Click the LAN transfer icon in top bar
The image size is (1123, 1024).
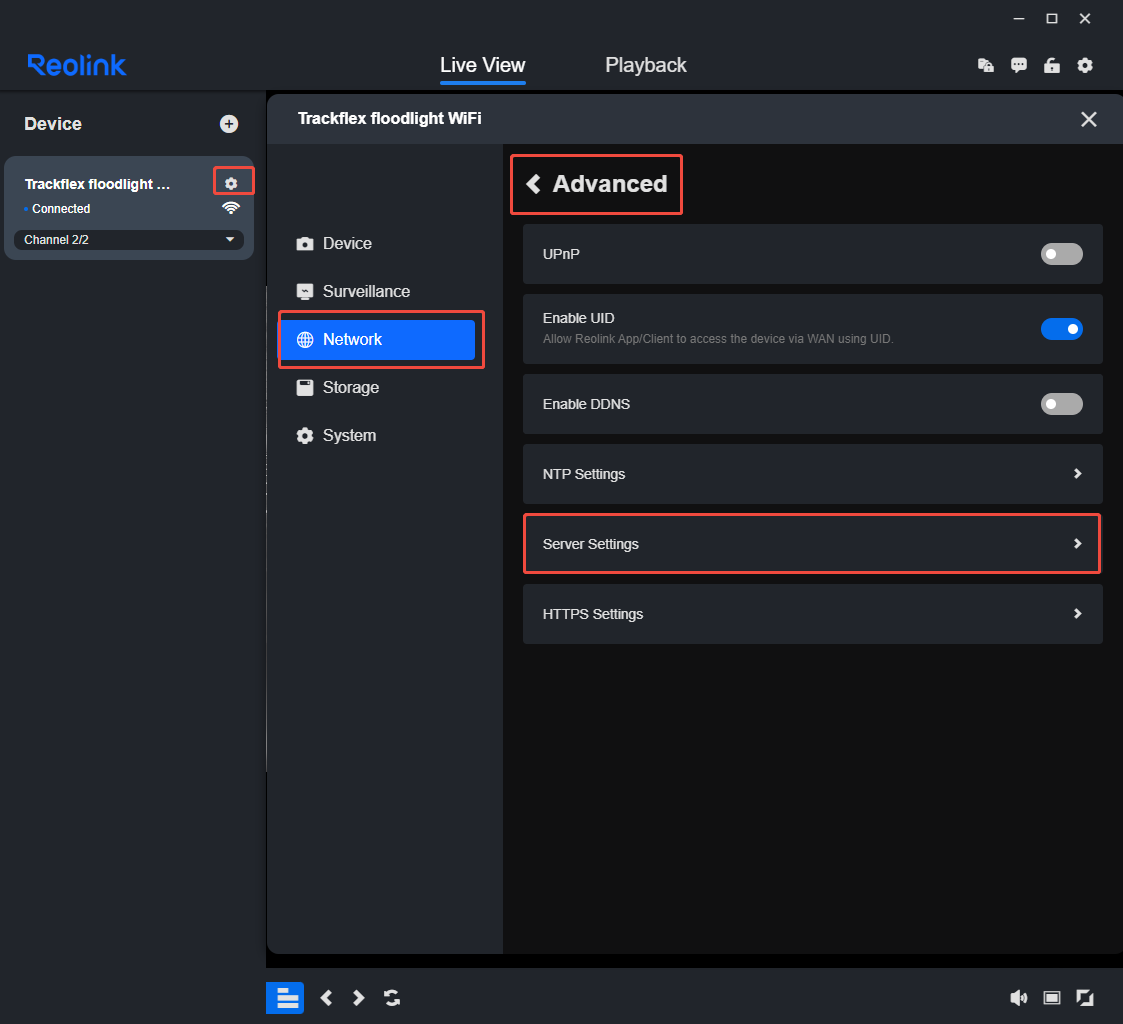point(985,65)
